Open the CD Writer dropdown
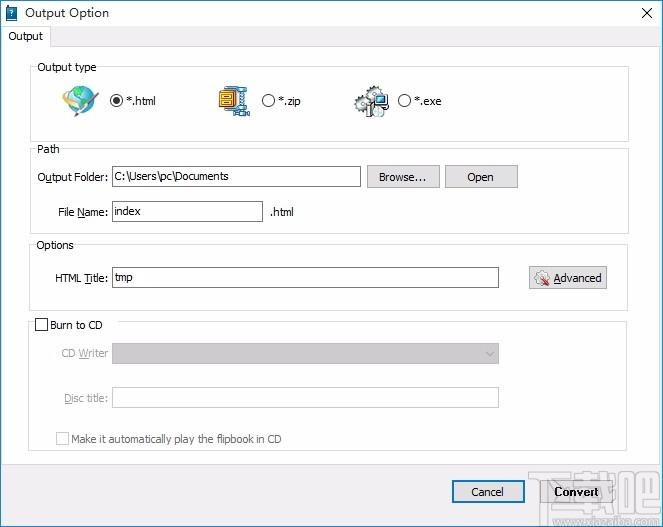Screen dimensions: 663x527 click(x=305, y=354)
